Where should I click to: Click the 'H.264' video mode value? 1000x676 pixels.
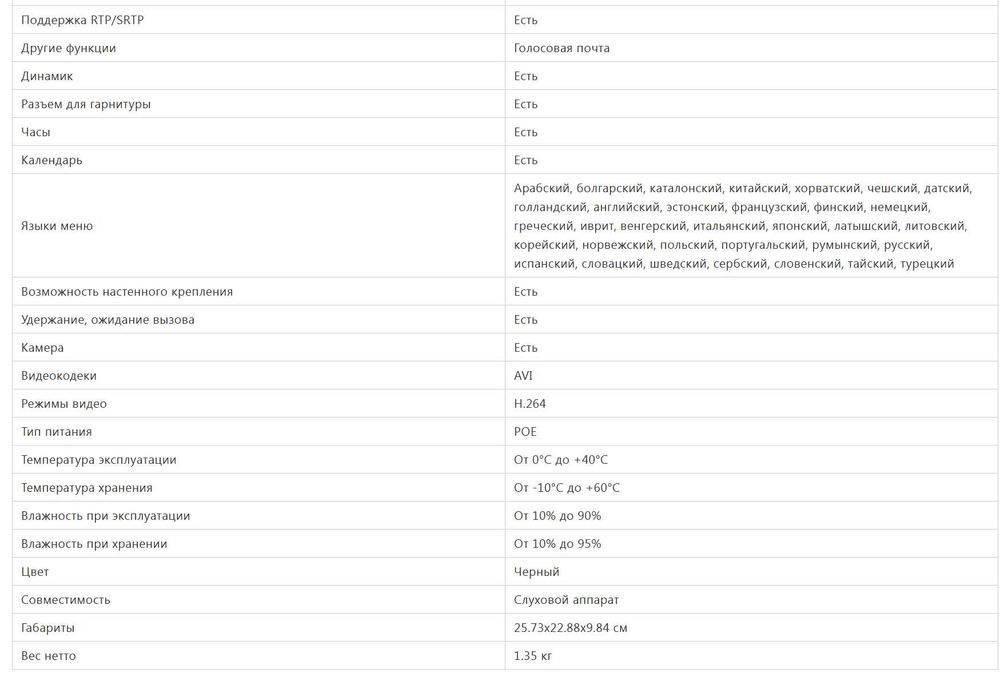(x=530, y=404)
